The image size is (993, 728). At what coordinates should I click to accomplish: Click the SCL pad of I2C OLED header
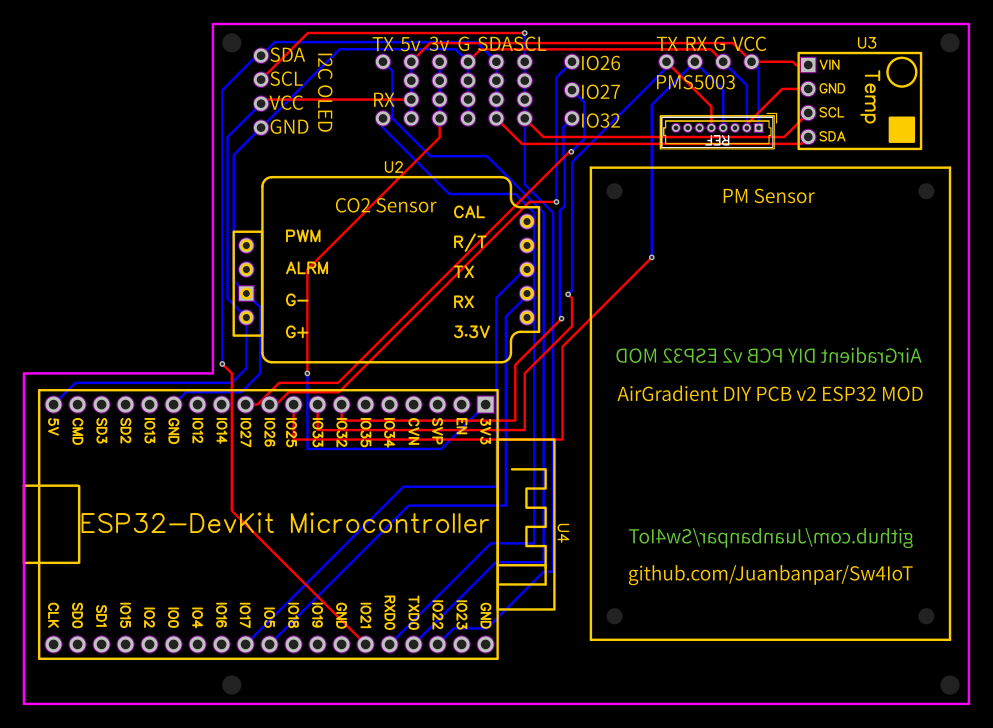(x=261, y=80)
